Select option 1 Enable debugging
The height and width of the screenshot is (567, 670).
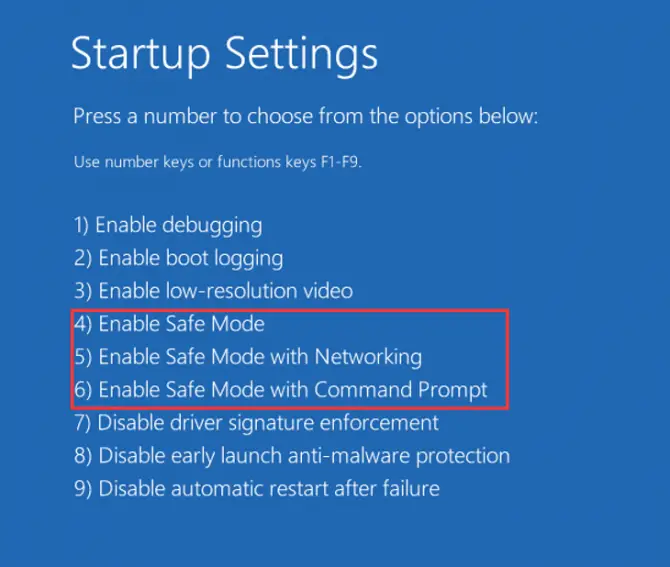pyautogui.click(x=168, y=225)
